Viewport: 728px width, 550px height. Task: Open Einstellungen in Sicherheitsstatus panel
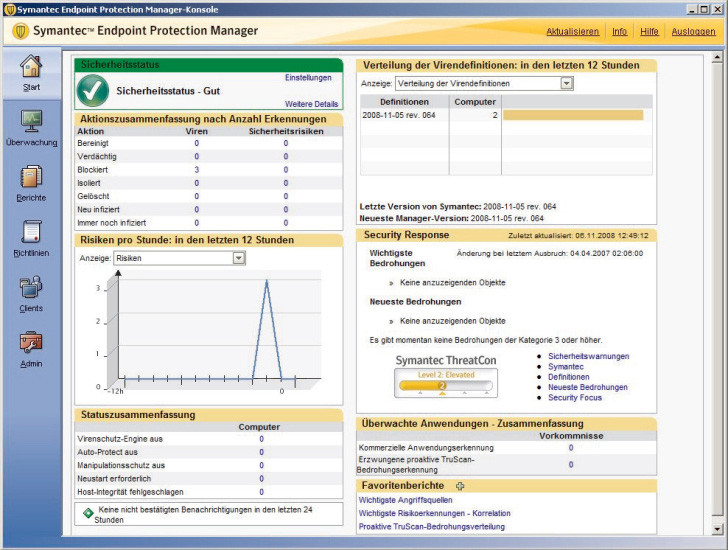[308, 78]
